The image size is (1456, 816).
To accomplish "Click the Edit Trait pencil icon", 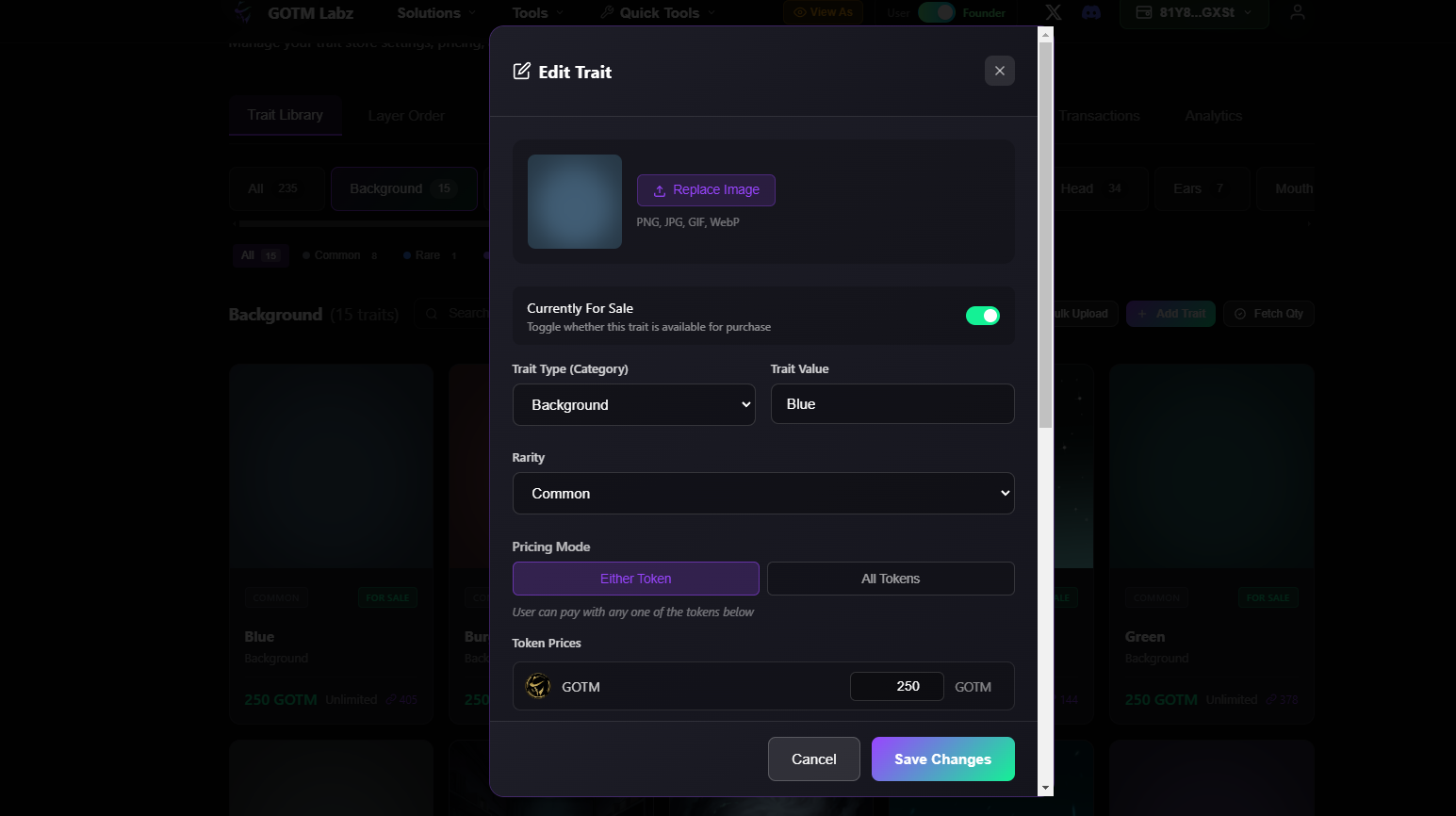I will click(x=521, y=72).
